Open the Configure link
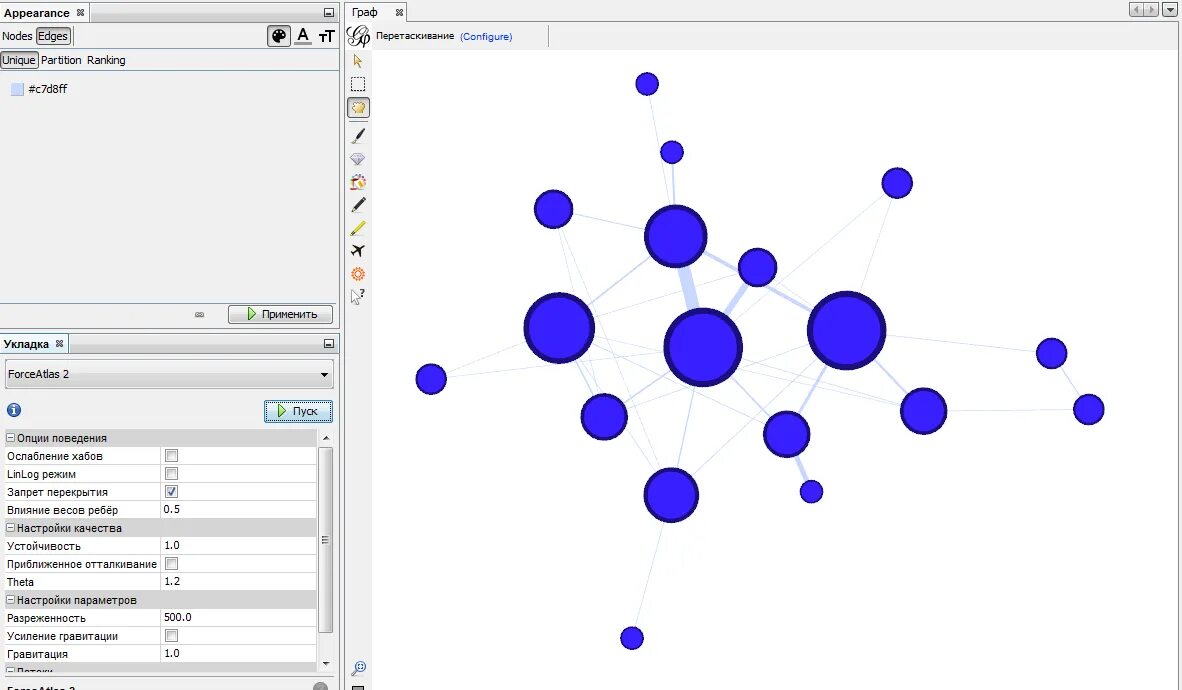Image resolution: width=1182 pixels, height=690 pixels. [x=486, y=36]
